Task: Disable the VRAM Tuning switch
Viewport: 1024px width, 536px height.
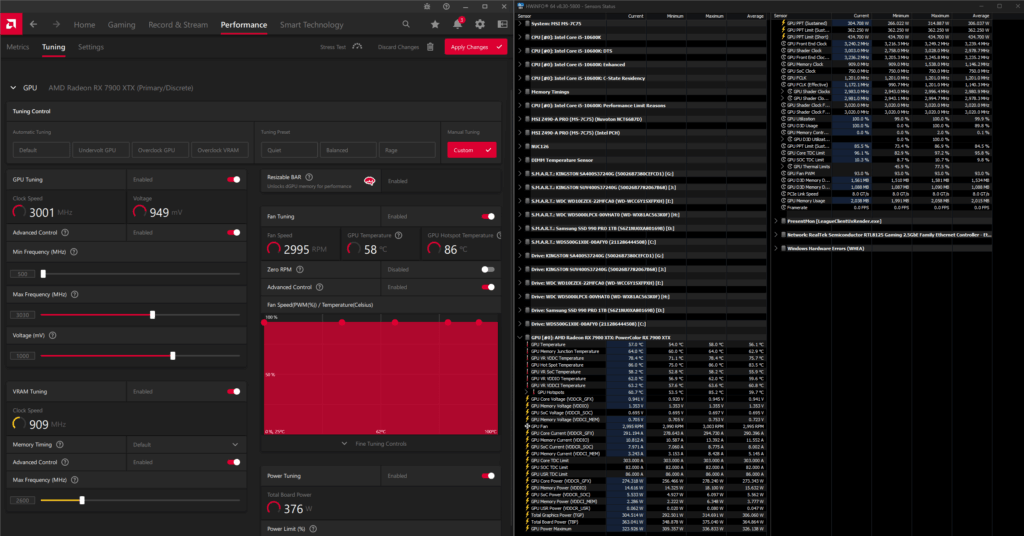Action: (x=233, y=392)
